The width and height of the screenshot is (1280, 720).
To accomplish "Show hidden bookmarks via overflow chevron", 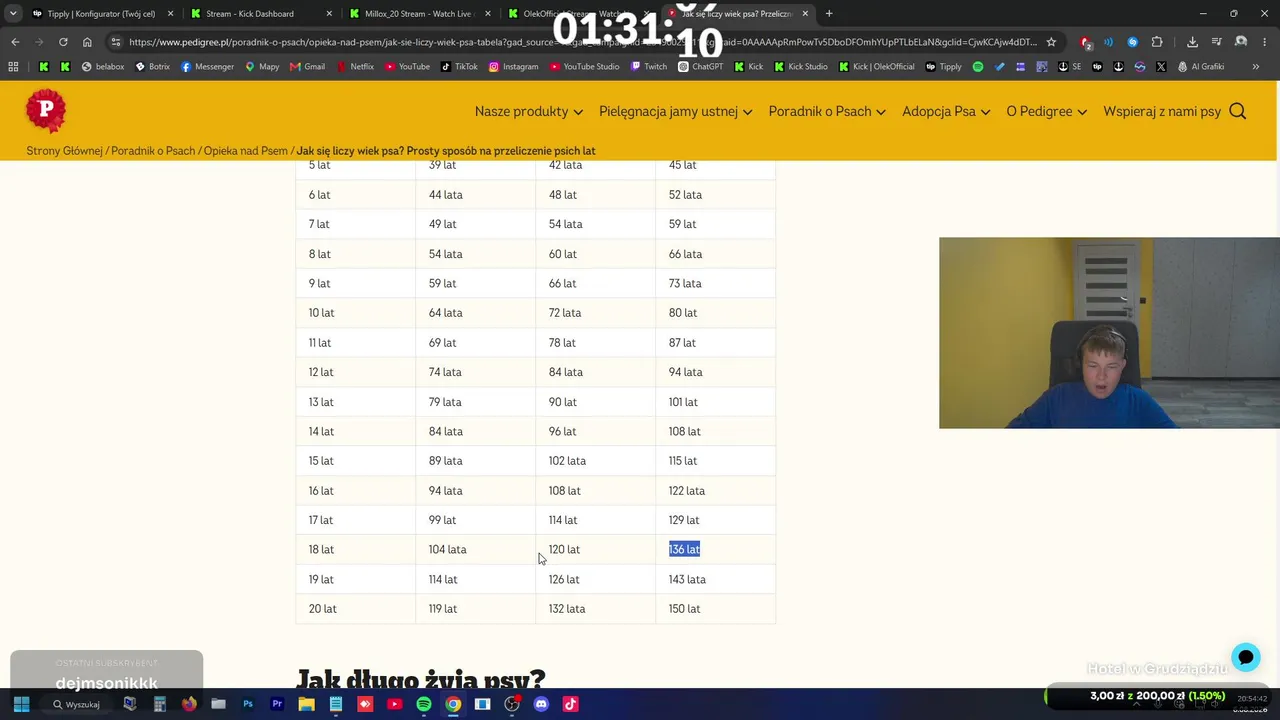I will 1255,67.
